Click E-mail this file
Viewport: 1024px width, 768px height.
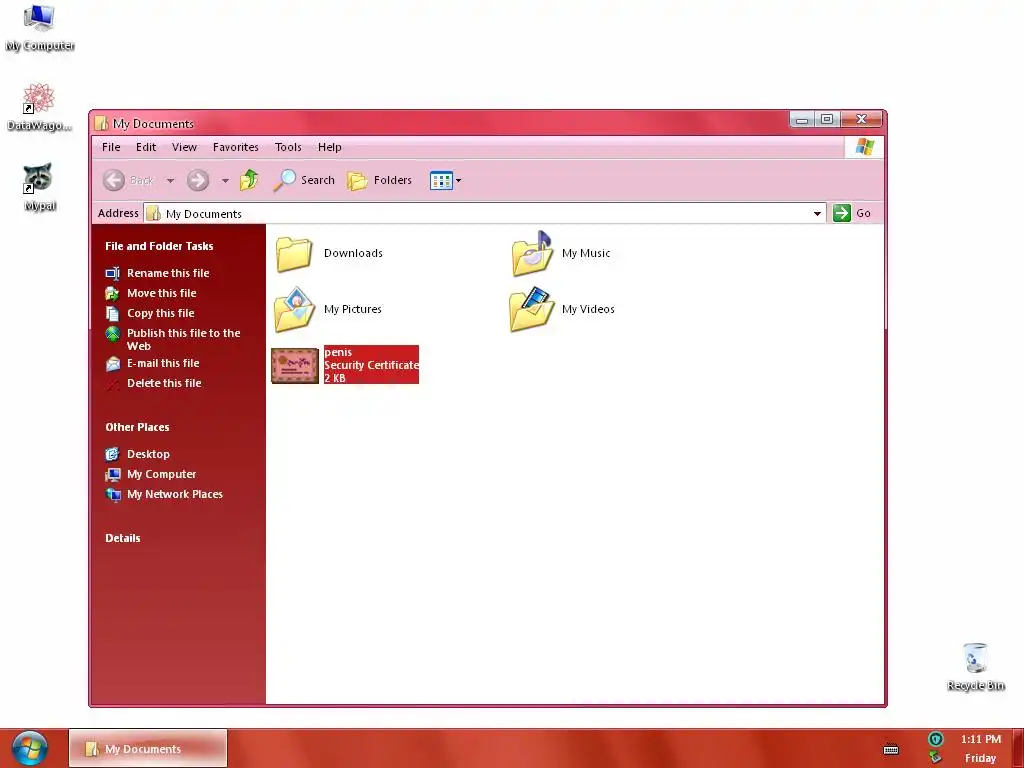click(x=163, y=363)
